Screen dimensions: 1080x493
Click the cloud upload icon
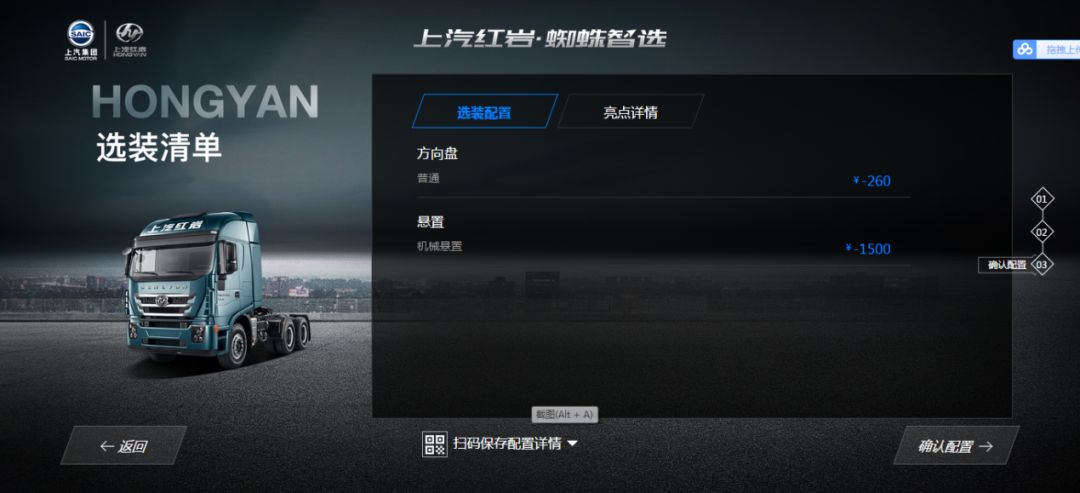(1025, 50)
